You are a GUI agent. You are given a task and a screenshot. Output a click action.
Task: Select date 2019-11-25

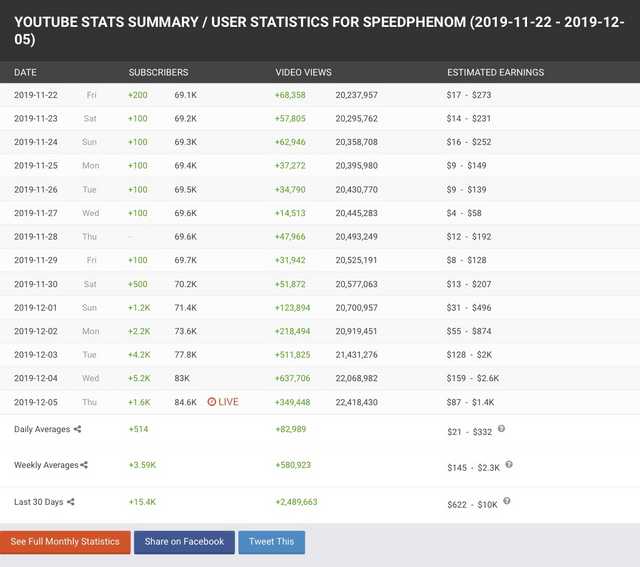point(36,166)
